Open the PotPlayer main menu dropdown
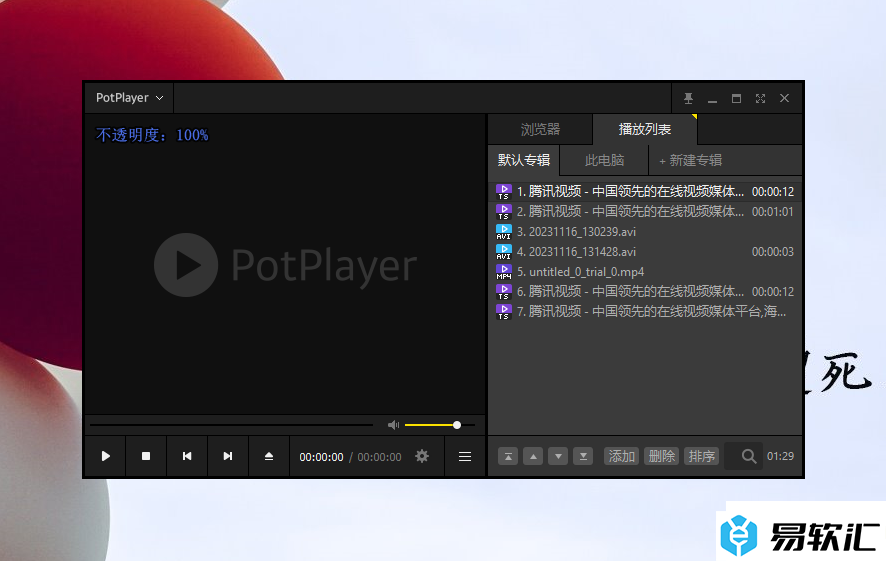886x561 pixels. 129,98
